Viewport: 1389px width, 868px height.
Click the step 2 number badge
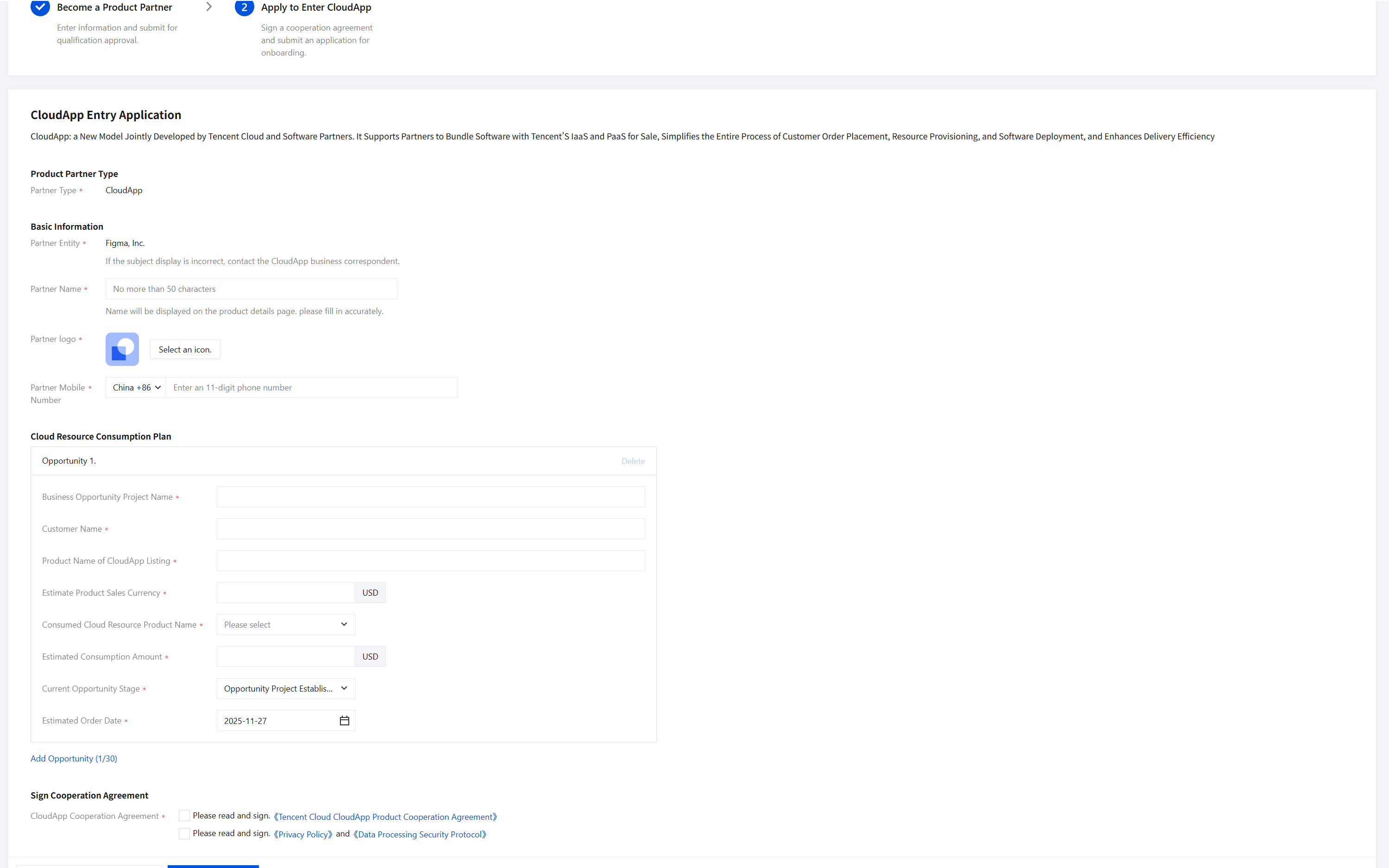(x=244, y=7)
